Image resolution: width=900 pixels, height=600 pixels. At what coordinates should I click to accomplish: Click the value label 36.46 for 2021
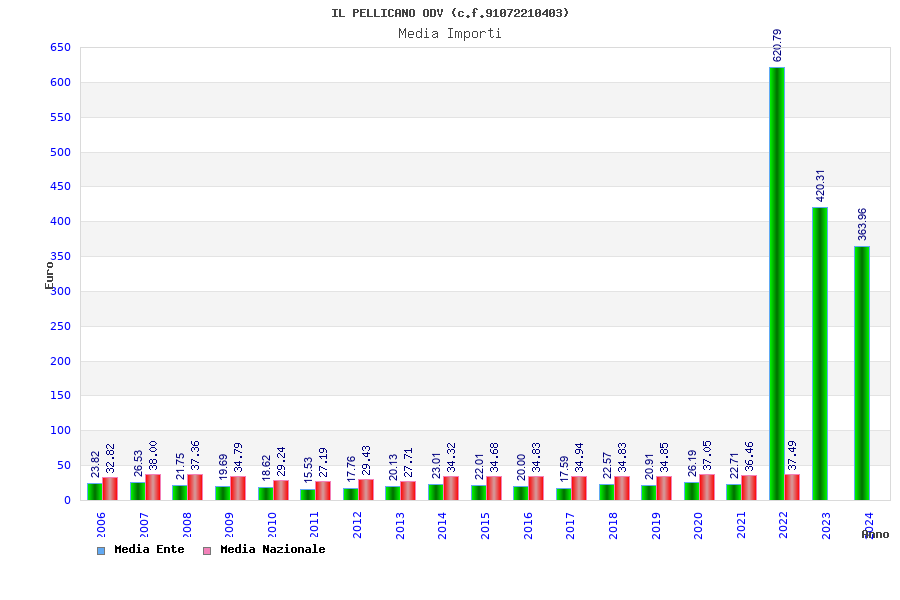(x=749, y=456)
